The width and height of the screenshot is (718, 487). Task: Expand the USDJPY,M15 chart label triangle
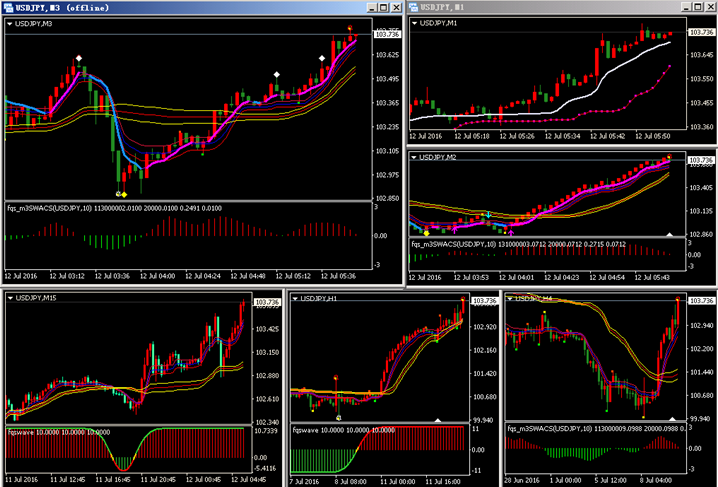point(9,297)
